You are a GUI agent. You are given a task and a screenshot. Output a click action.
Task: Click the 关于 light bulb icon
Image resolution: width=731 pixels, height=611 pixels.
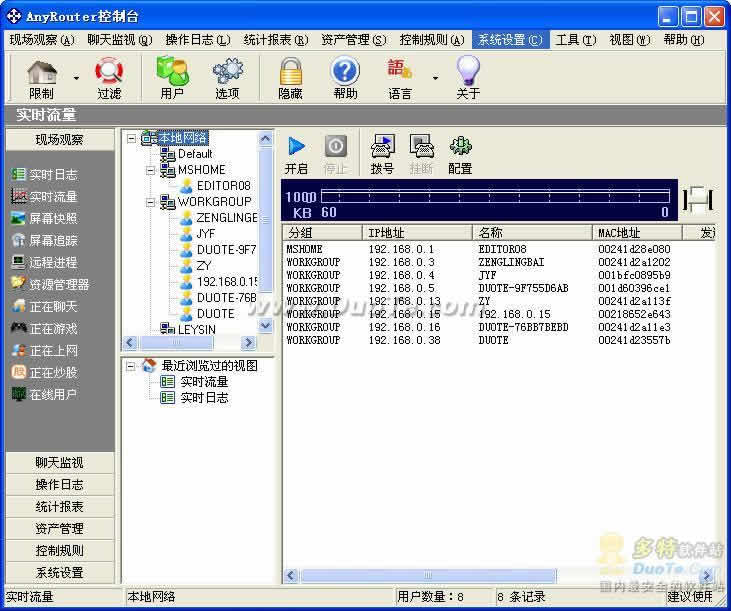point(468,71)
